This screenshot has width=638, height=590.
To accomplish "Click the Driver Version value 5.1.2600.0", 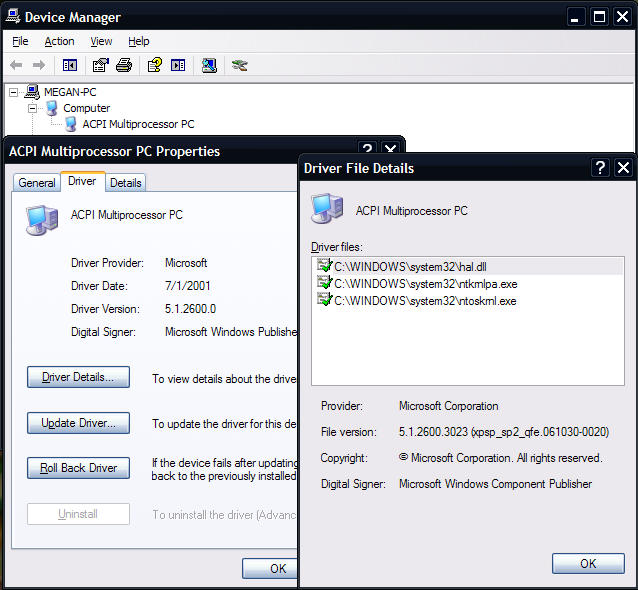I will pyautogui.click(x=190, y=309).
